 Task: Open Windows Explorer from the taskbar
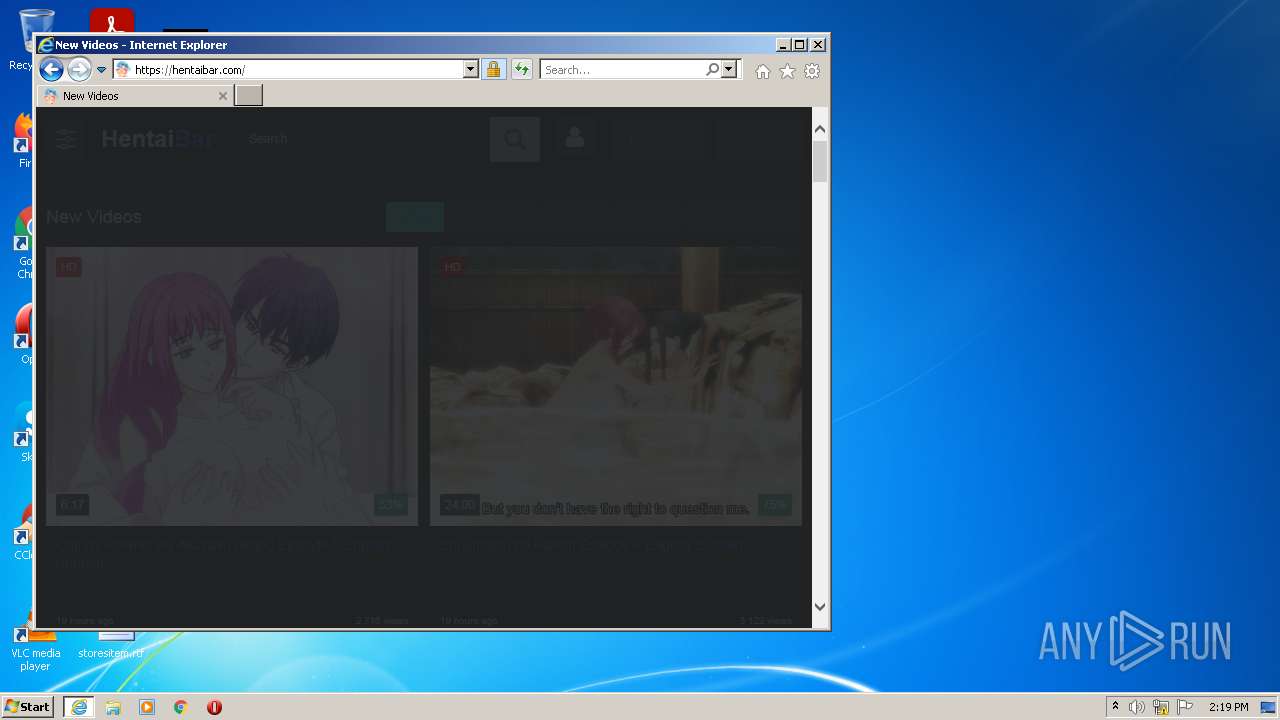coord(113,707)
